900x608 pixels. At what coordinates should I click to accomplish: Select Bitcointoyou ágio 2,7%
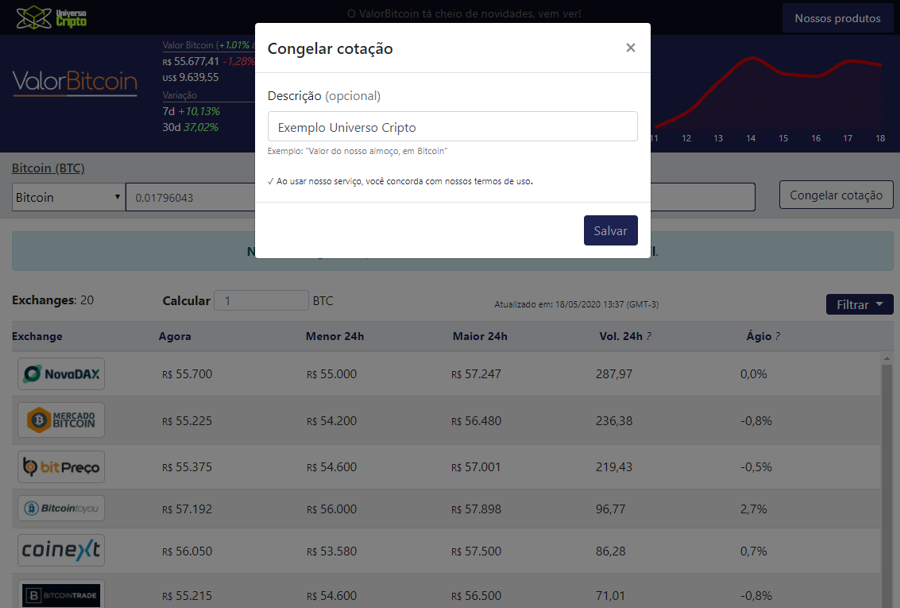754,509
